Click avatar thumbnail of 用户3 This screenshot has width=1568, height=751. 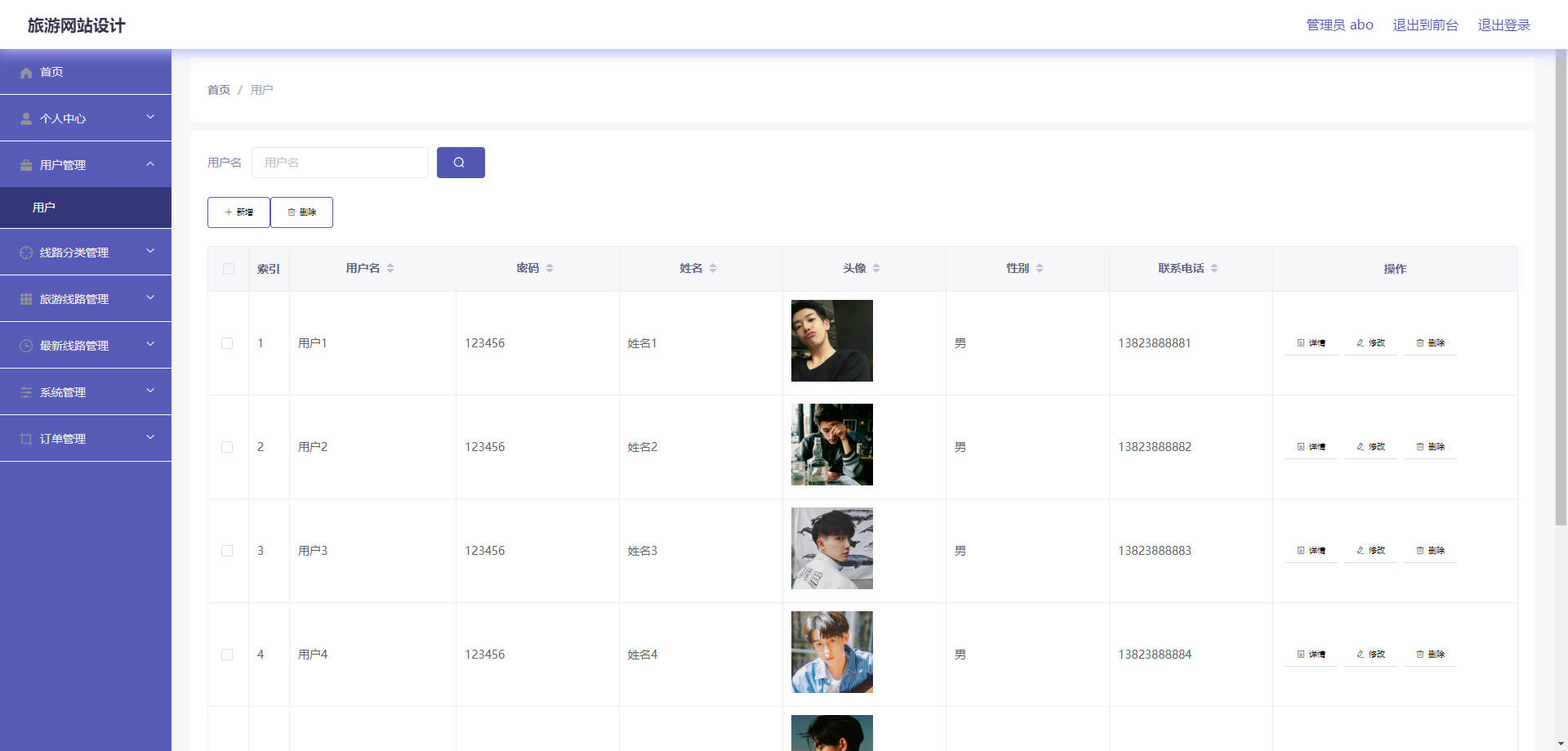click(x=832, y=548)
